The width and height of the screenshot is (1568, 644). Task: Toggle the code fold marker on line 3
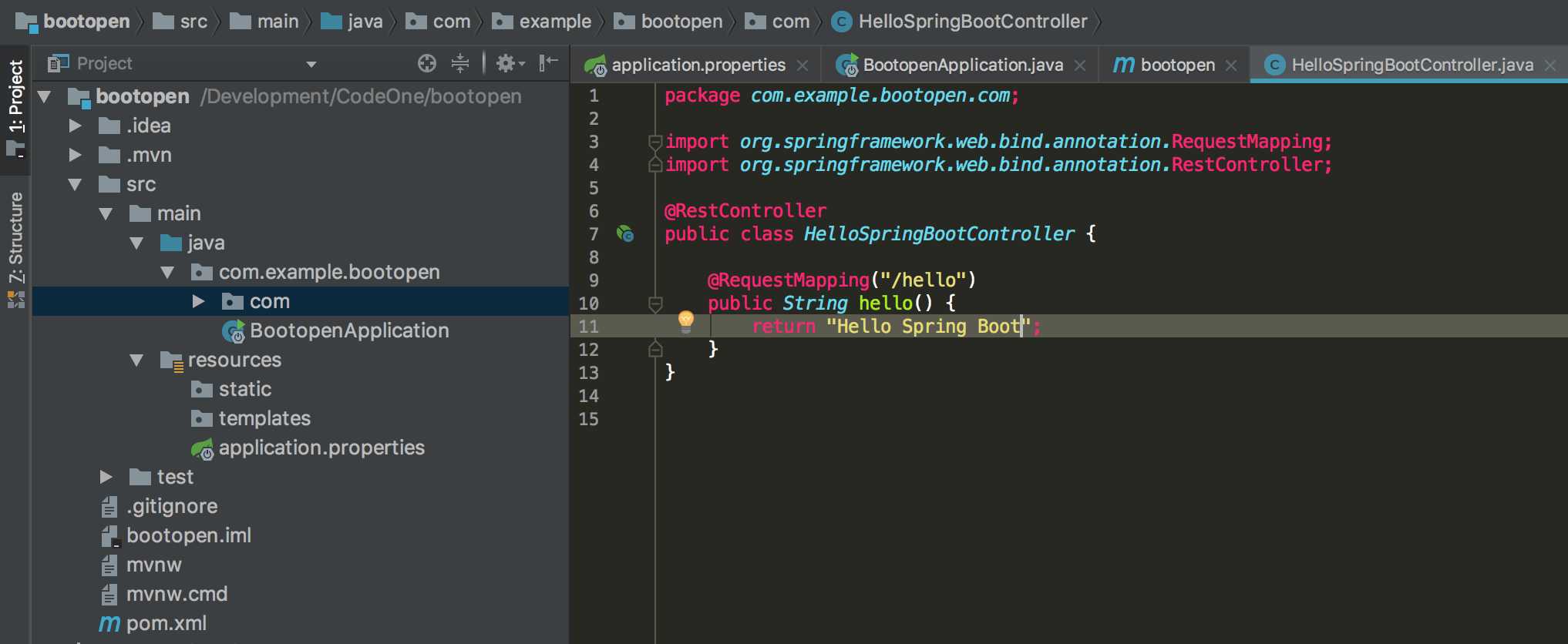[x=655, y=142]
